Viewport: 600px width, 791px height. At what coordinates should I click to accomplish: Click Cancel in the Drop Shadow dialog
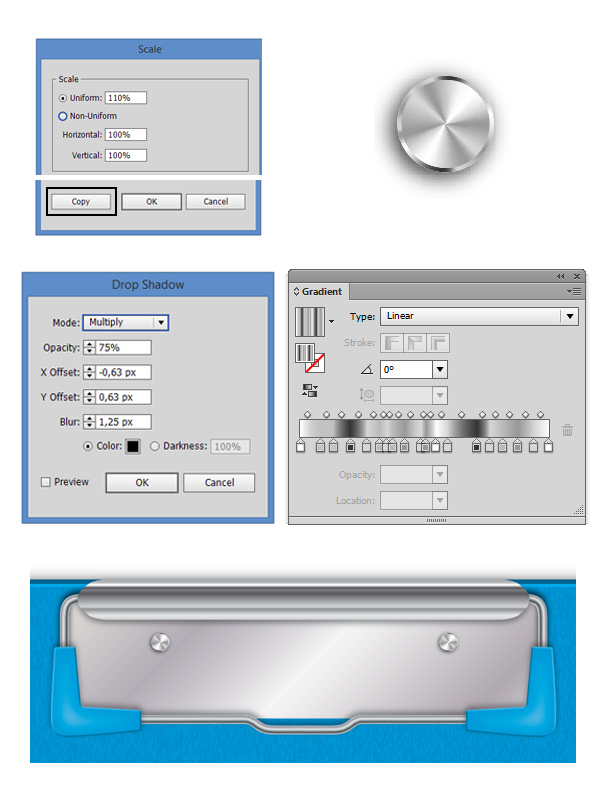(x=219, y=482)
